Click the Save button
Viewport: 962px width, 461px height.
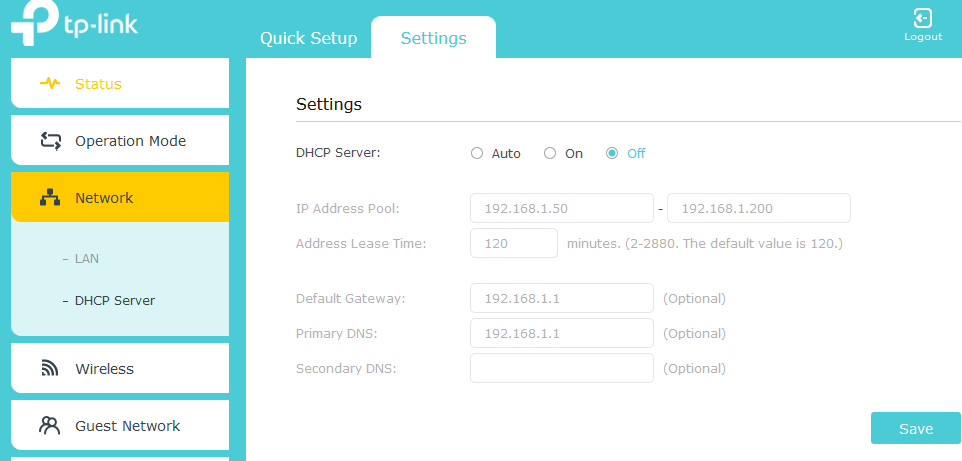coord(916,428)
